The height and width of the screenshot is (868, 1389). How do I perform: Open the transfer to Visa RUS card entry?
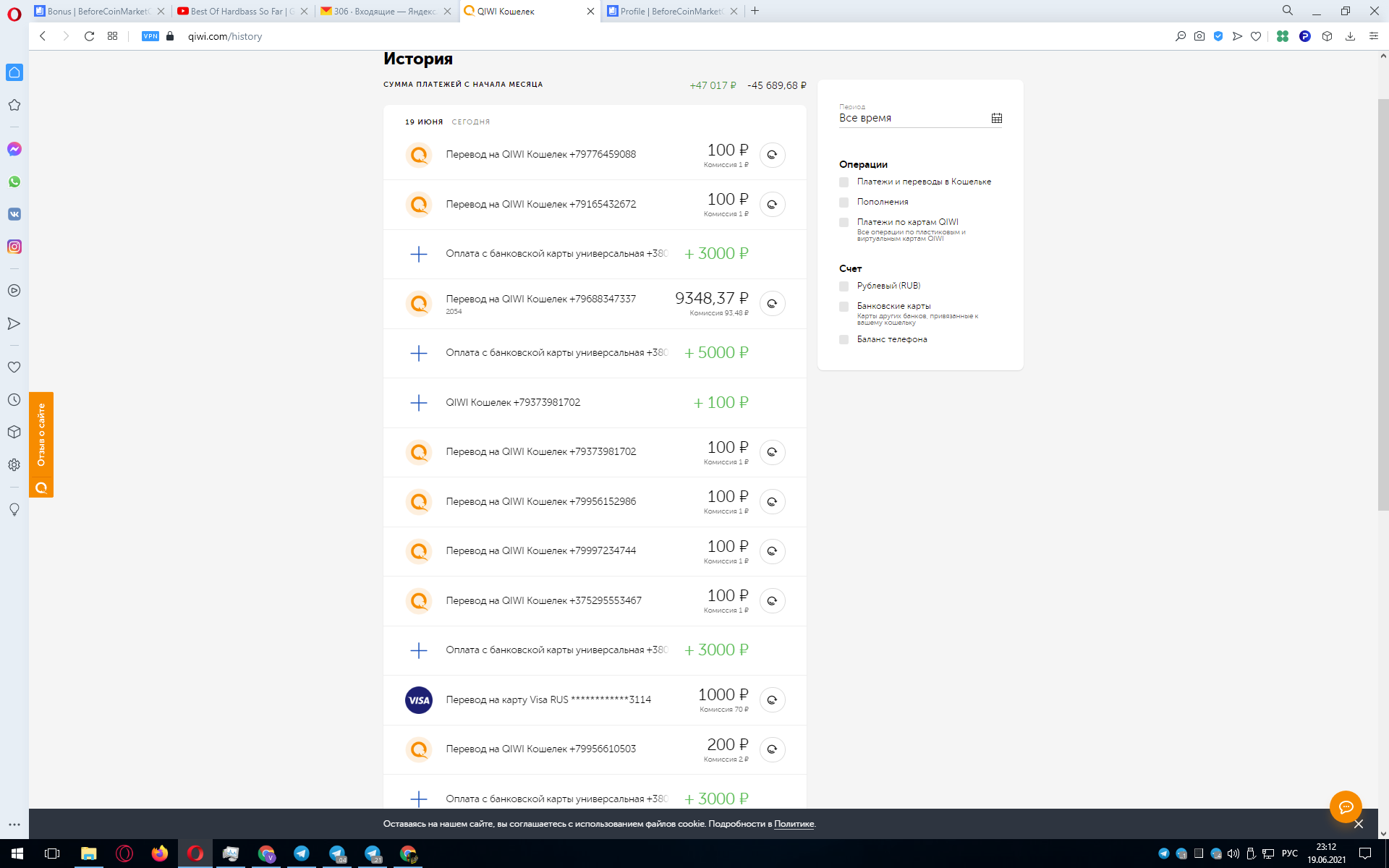tap(595, 700)
